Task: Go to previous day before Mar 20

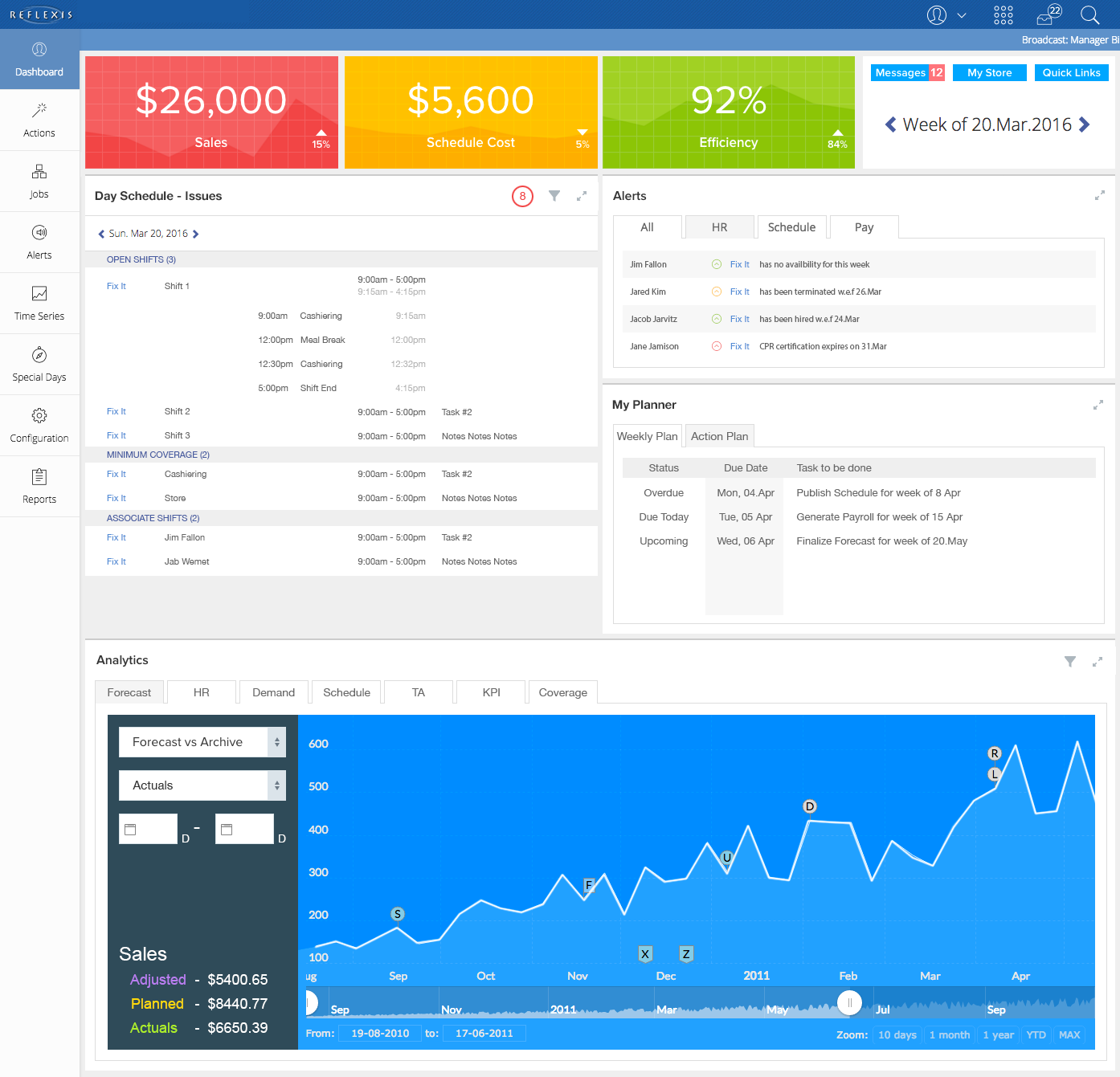Action: click(101, 235)
